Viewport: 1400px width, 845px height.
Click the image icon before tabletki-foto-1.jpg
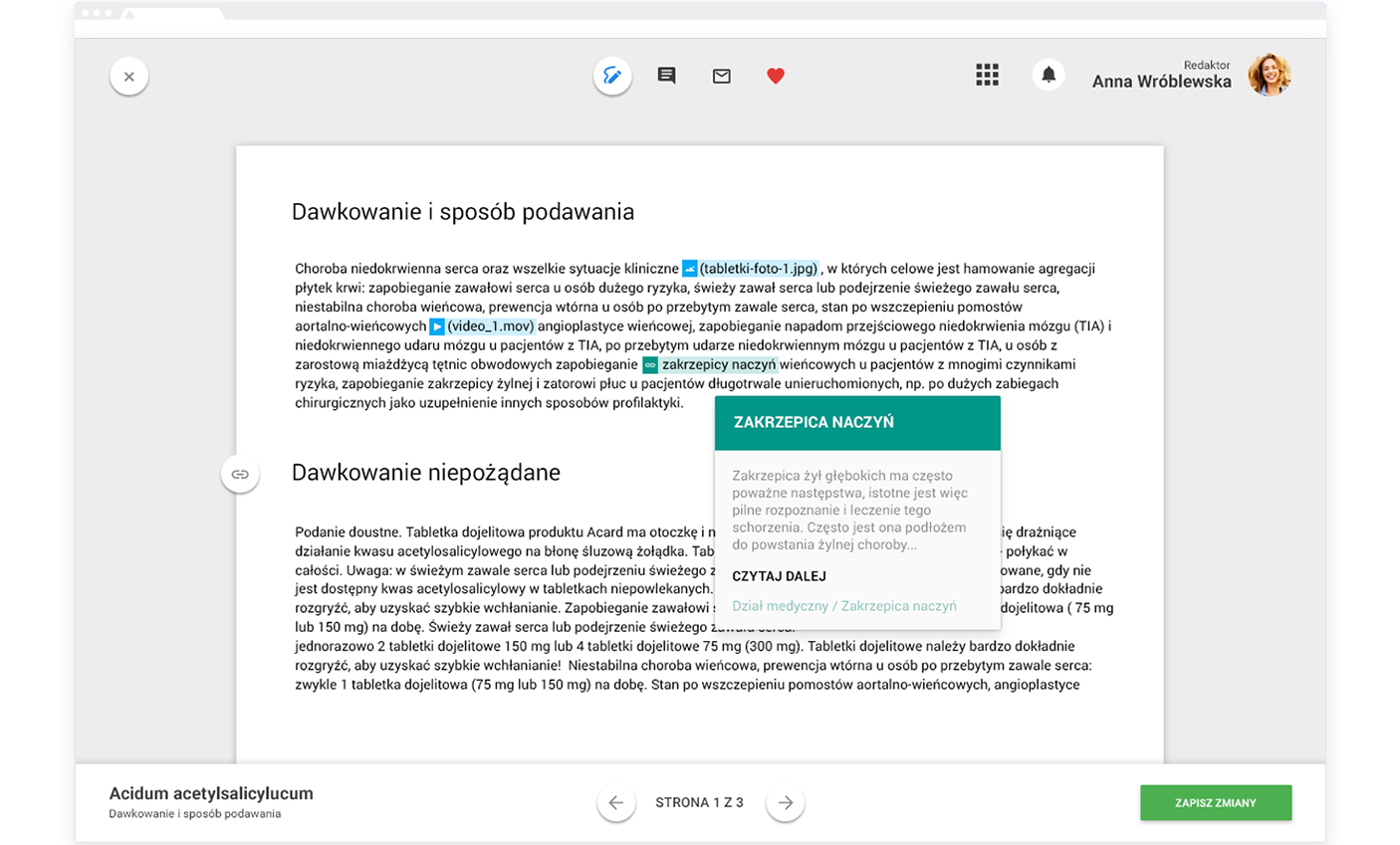click(689, 269)
